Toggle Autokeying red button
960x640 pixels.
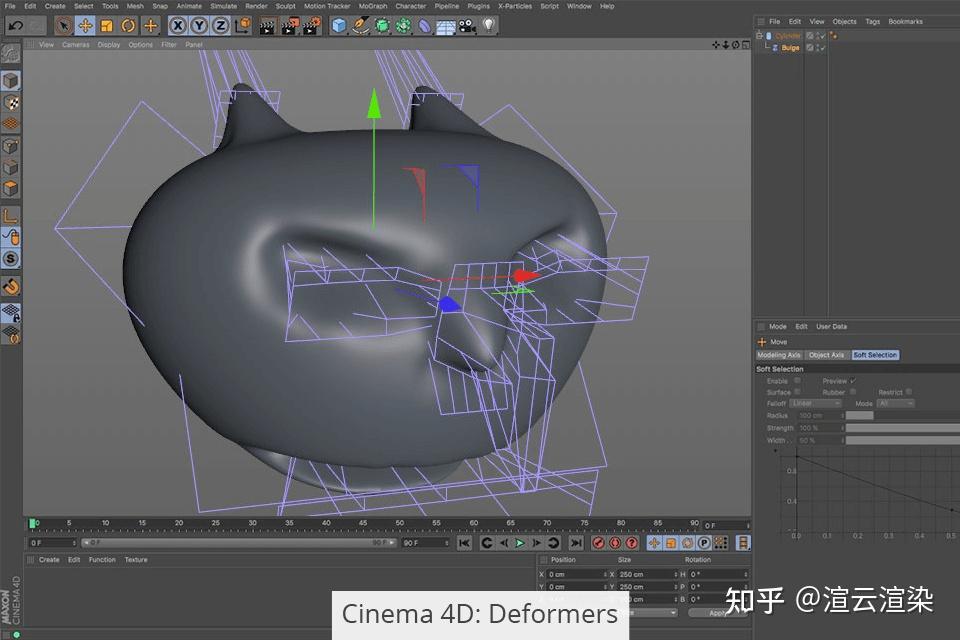click(x=615, y=543)
